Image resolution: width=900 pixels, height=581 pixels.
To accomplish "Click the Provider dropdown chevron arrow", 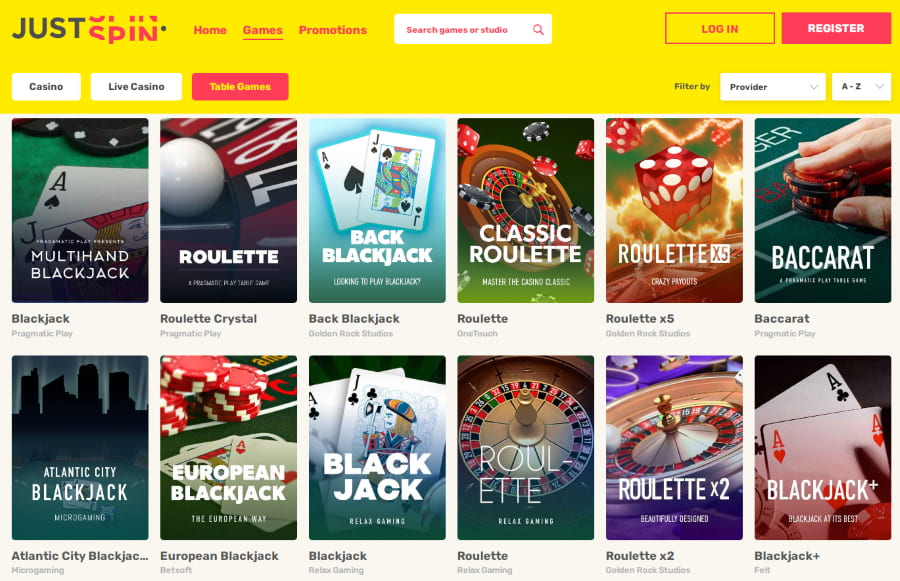I will coord(813,87).
